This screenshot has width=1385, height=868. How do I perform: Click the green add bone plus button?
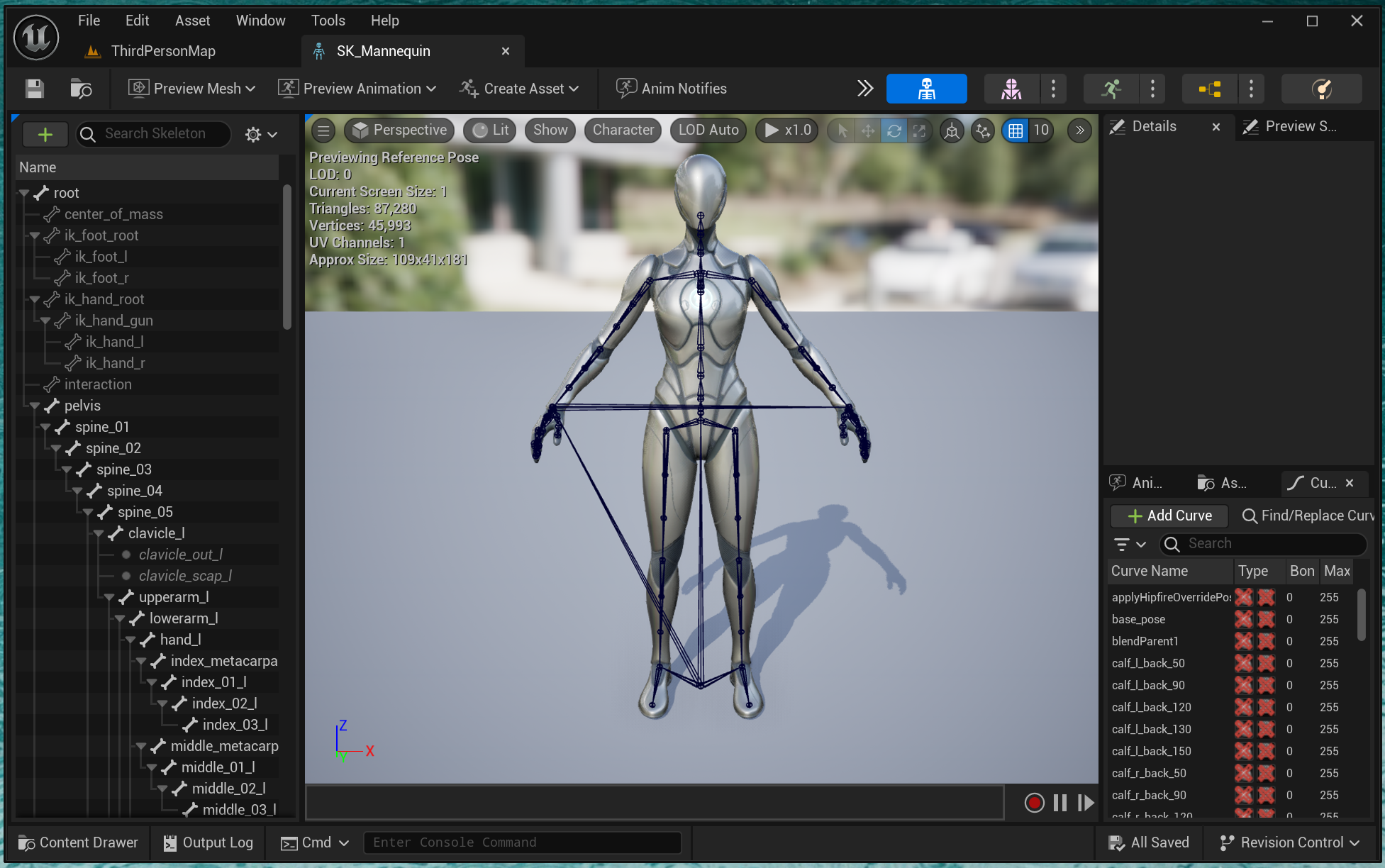(x=45, y=134)
